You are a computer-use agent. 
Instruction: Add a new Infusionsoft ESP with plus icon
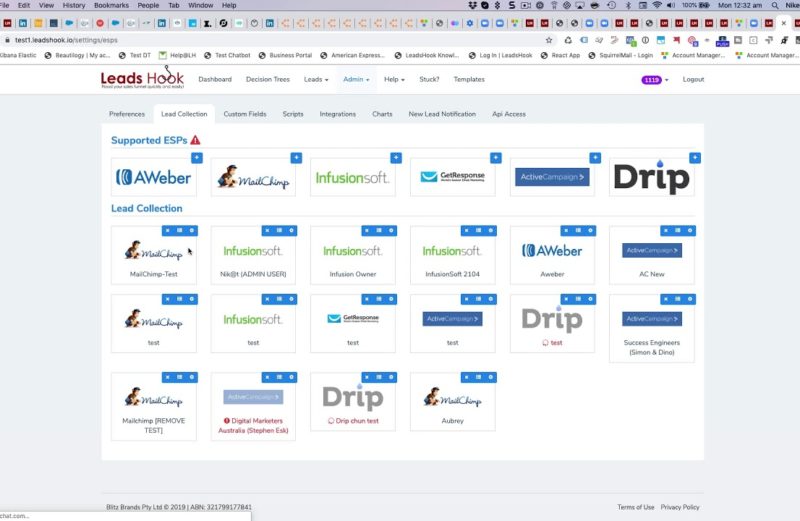(x=396, y=158)
